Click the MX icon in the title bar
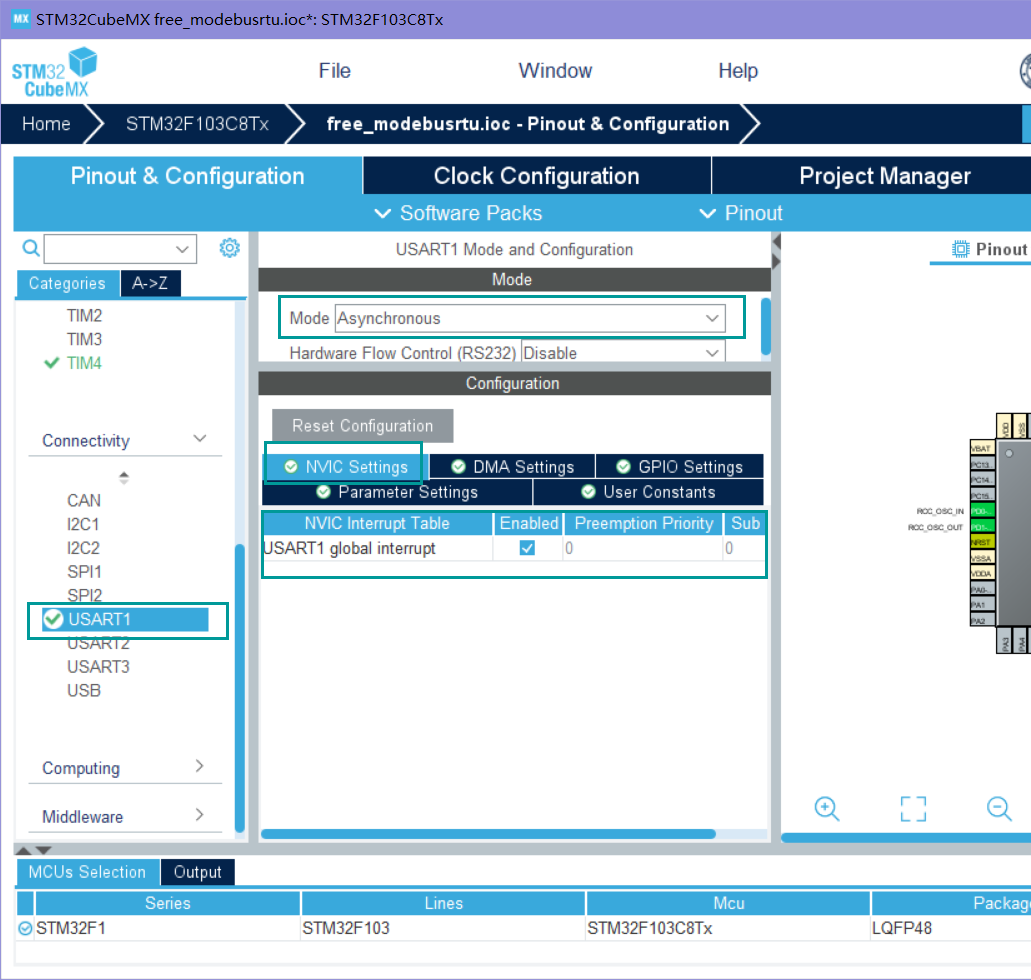 (21, 18)
